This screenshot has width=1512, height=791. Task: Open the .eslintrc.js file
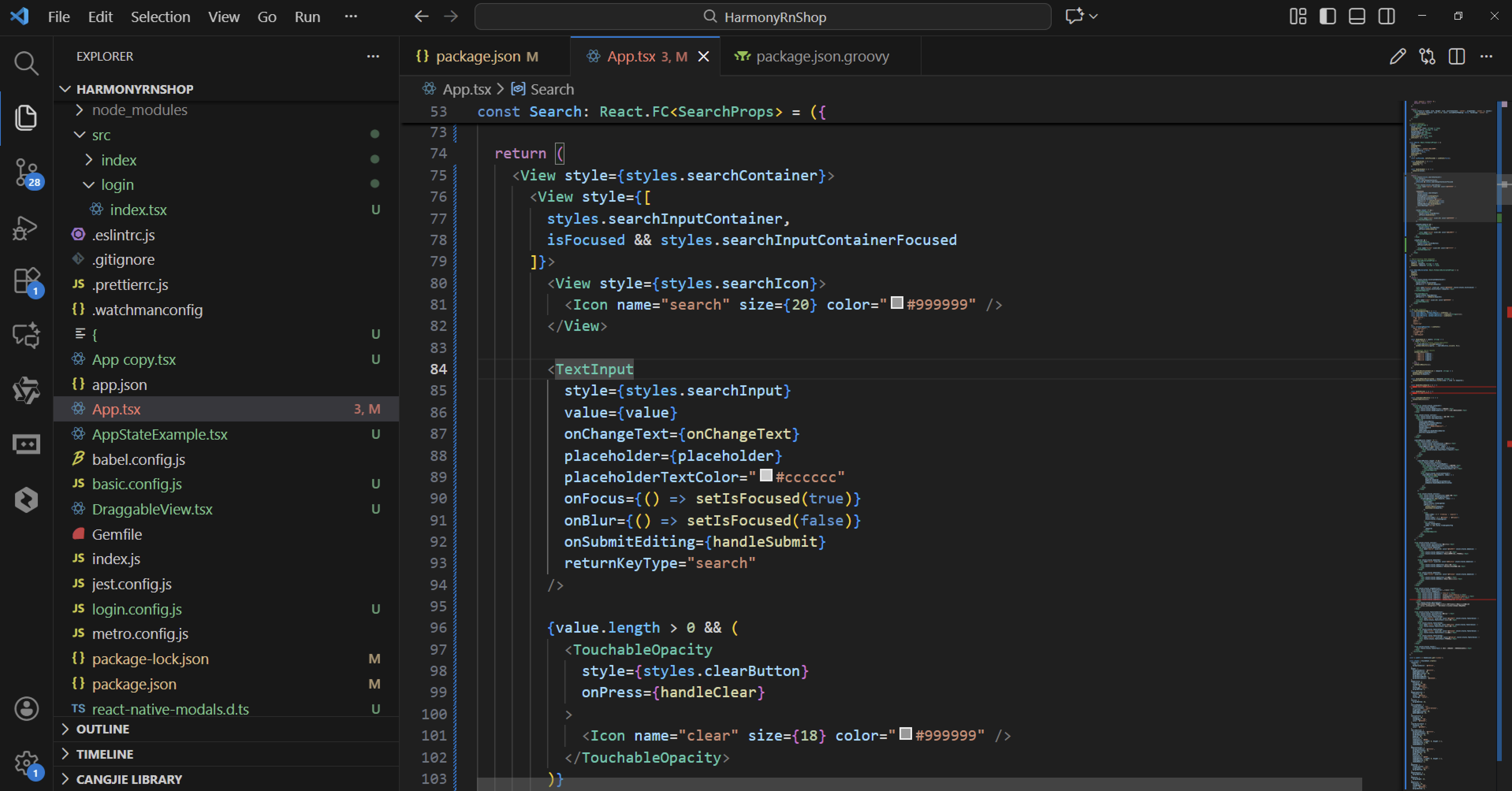click(x=123, y=235)
